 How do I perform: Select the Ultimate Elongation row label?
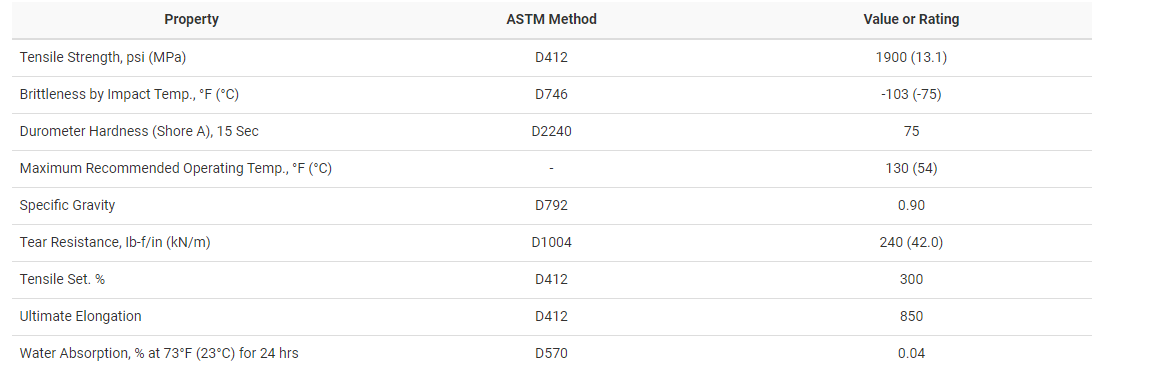pos(80,317)
